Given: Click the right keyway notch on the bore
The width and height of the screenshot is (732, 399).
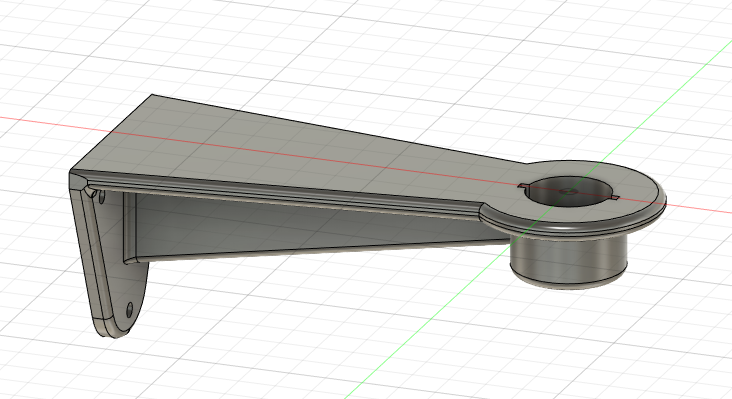Looking at the screenshot, I should pyautogui.click(x=615, y=198).
